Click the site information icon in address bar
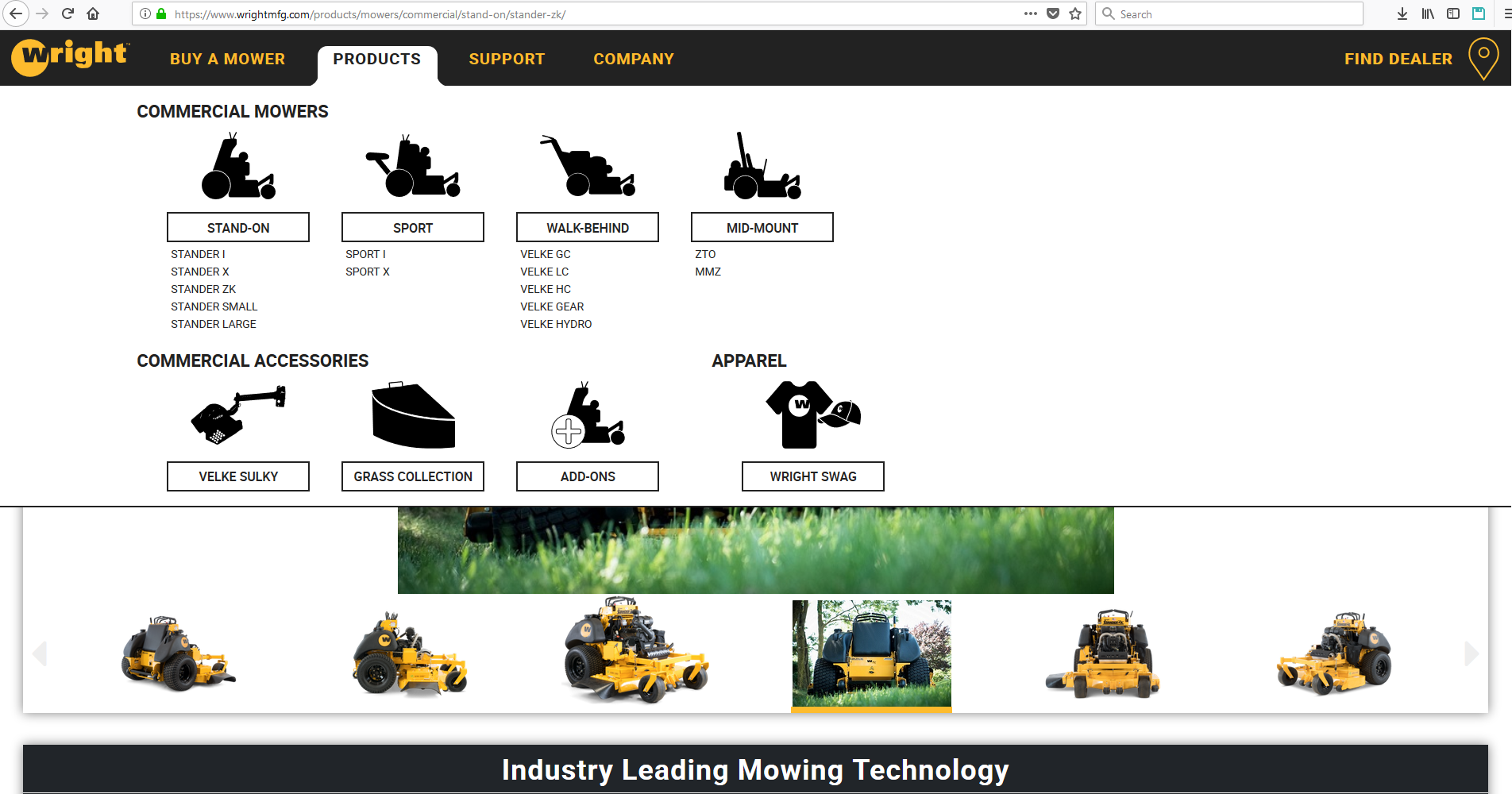This screenshot has height=794, width=1512. (145, 13)
